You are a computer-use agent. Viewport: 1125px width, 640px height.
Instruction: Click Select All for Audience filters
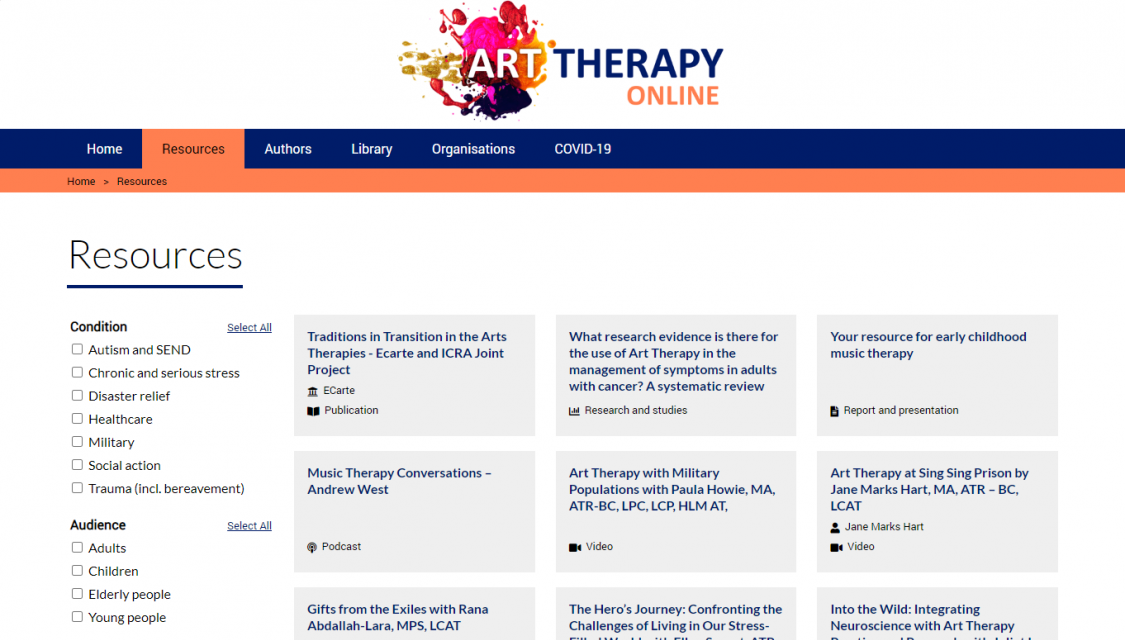pyautogui.click(x=249, y=526)
